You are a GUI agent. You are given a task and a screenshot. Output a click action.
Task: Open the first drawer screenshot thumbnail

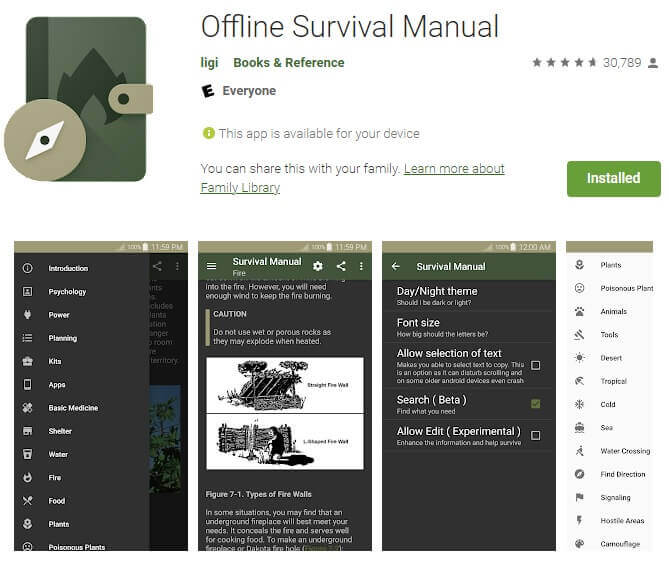[101, 396]
